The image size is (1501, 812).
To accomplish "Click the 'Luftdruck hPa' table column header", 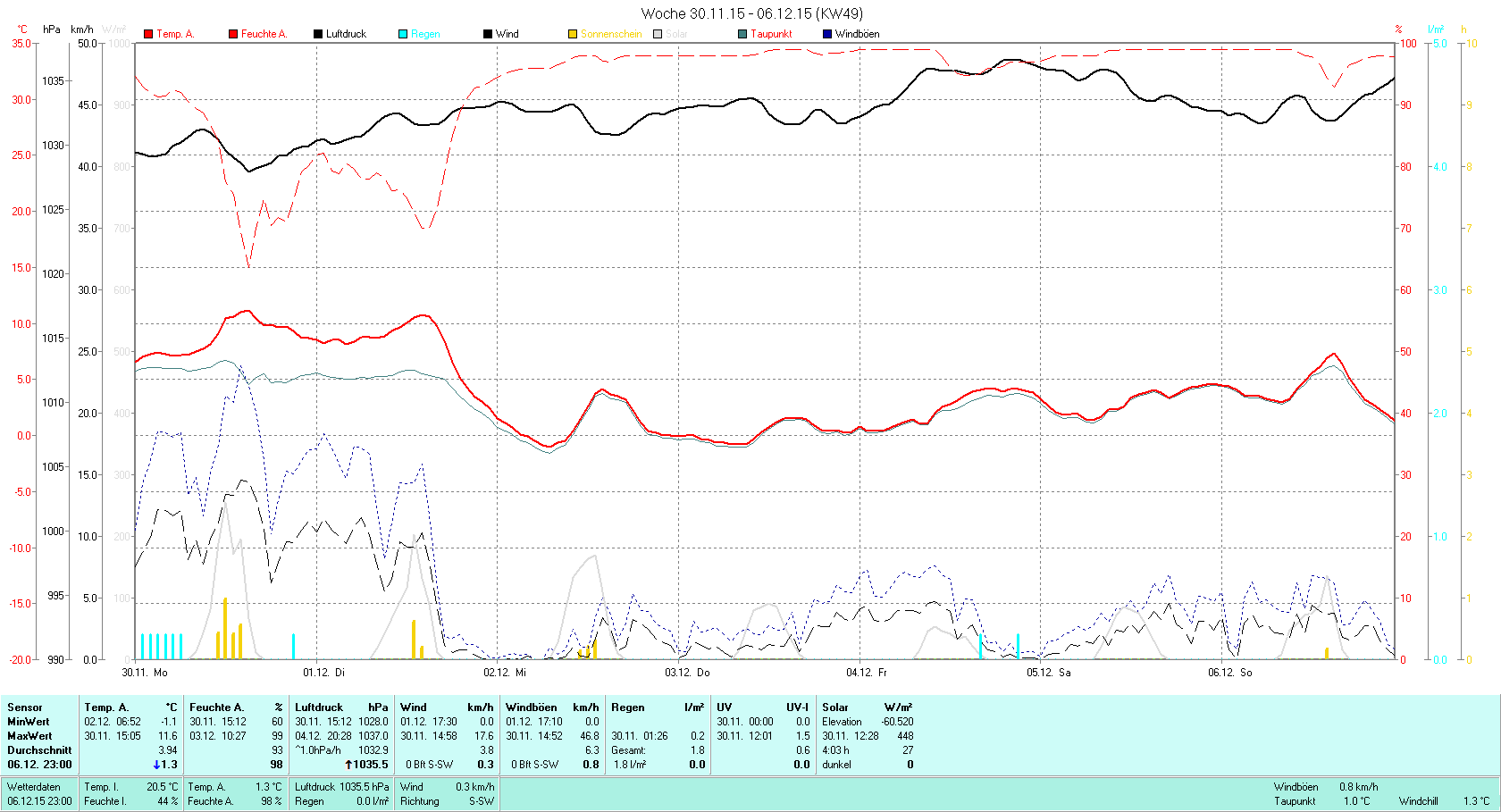I will [x=342, y=707].
